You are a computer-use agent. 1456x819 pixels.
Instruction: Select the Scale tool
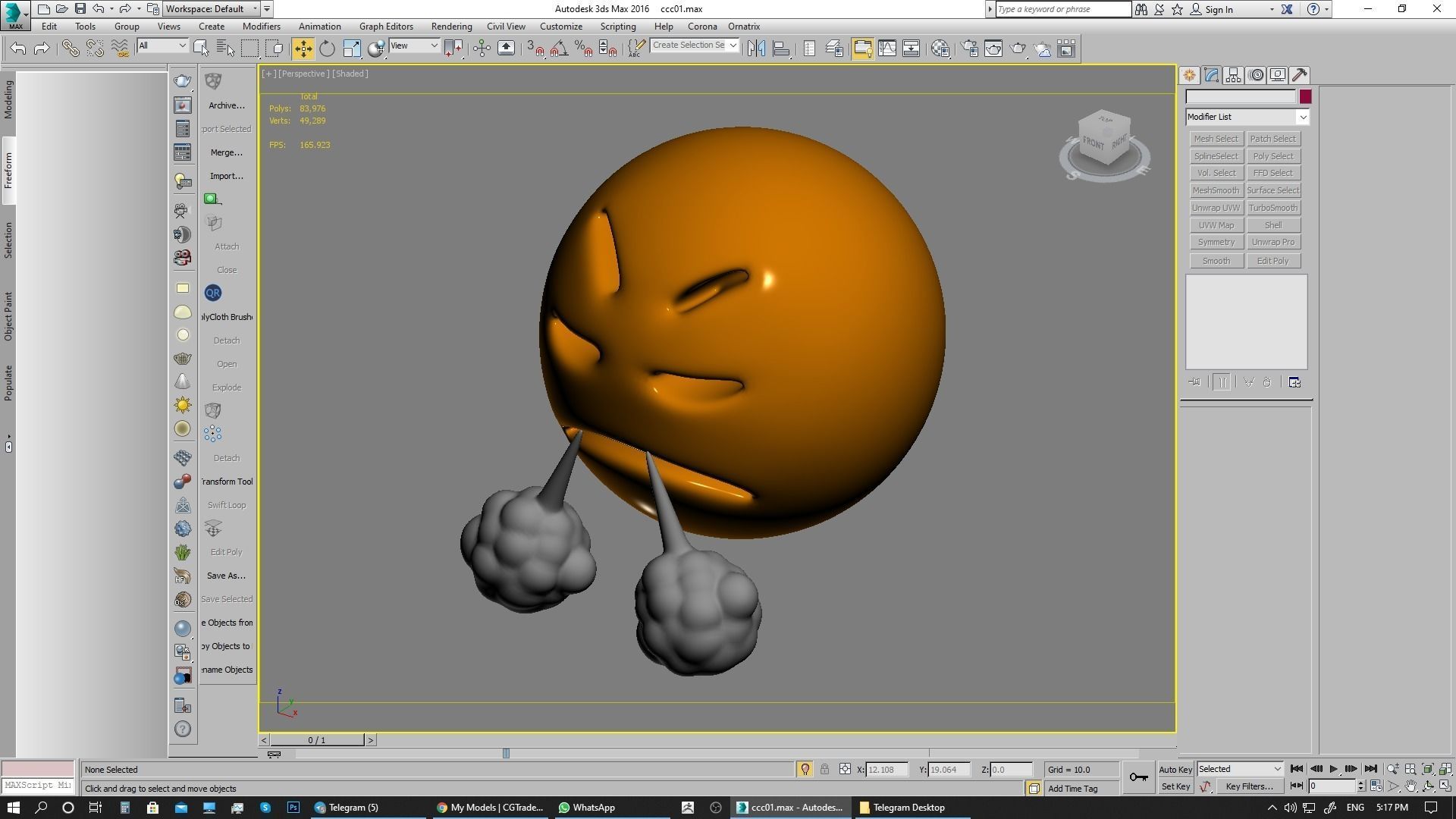352,49
